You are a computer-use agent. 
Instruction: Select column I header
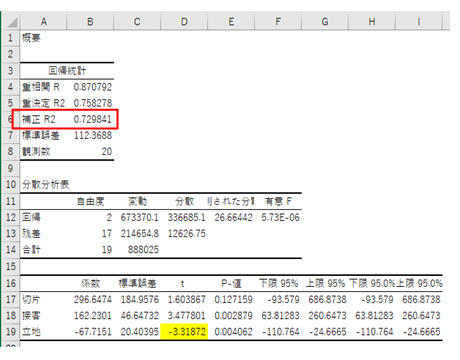(x=419, y=22)
